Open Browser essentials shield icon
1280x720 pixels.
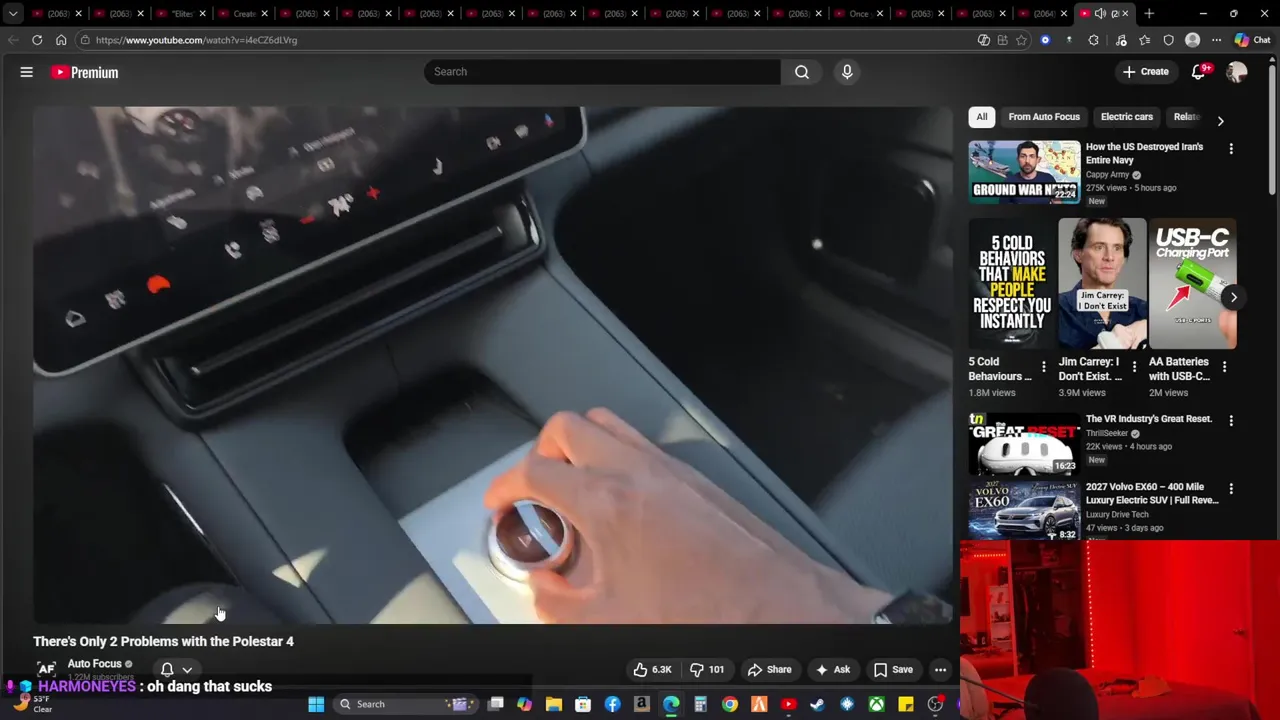(x=1169, y=40)
